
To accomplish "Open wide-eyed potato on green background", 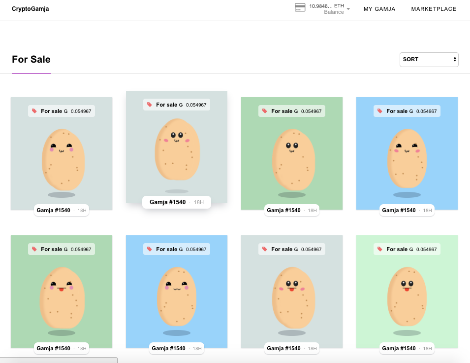I will pos(293,160).
